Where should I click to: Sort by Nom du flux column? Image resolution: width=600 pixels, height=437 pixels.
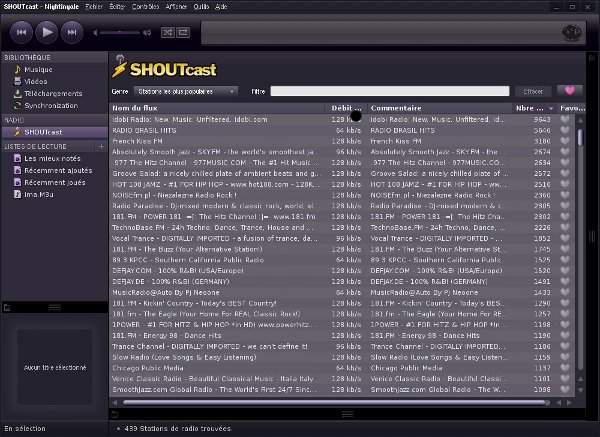(x=217, y=108)
